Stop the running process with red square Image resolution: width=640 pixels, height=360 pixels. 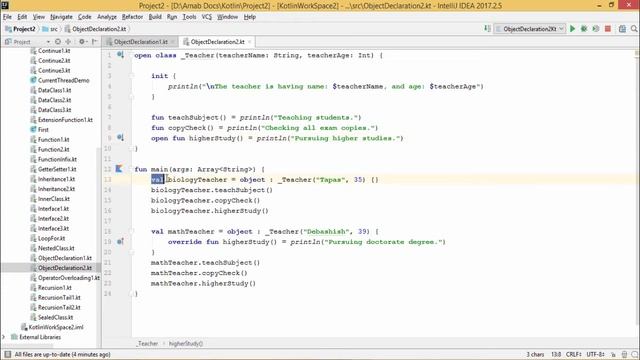point(608,29)
